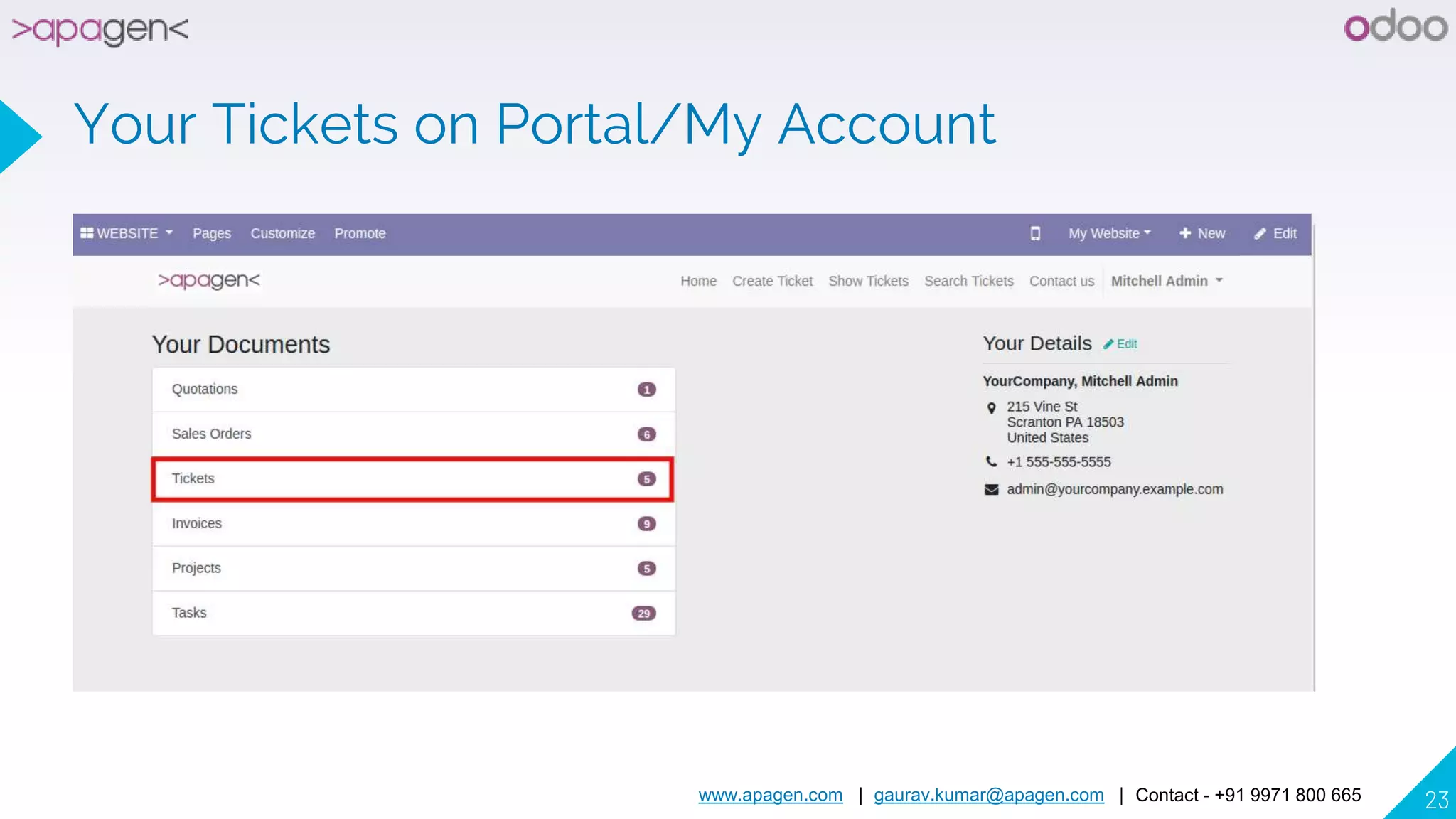Open Search Tickets link
The height and width of the screenshot is (819, 1456).
[968, 281]
